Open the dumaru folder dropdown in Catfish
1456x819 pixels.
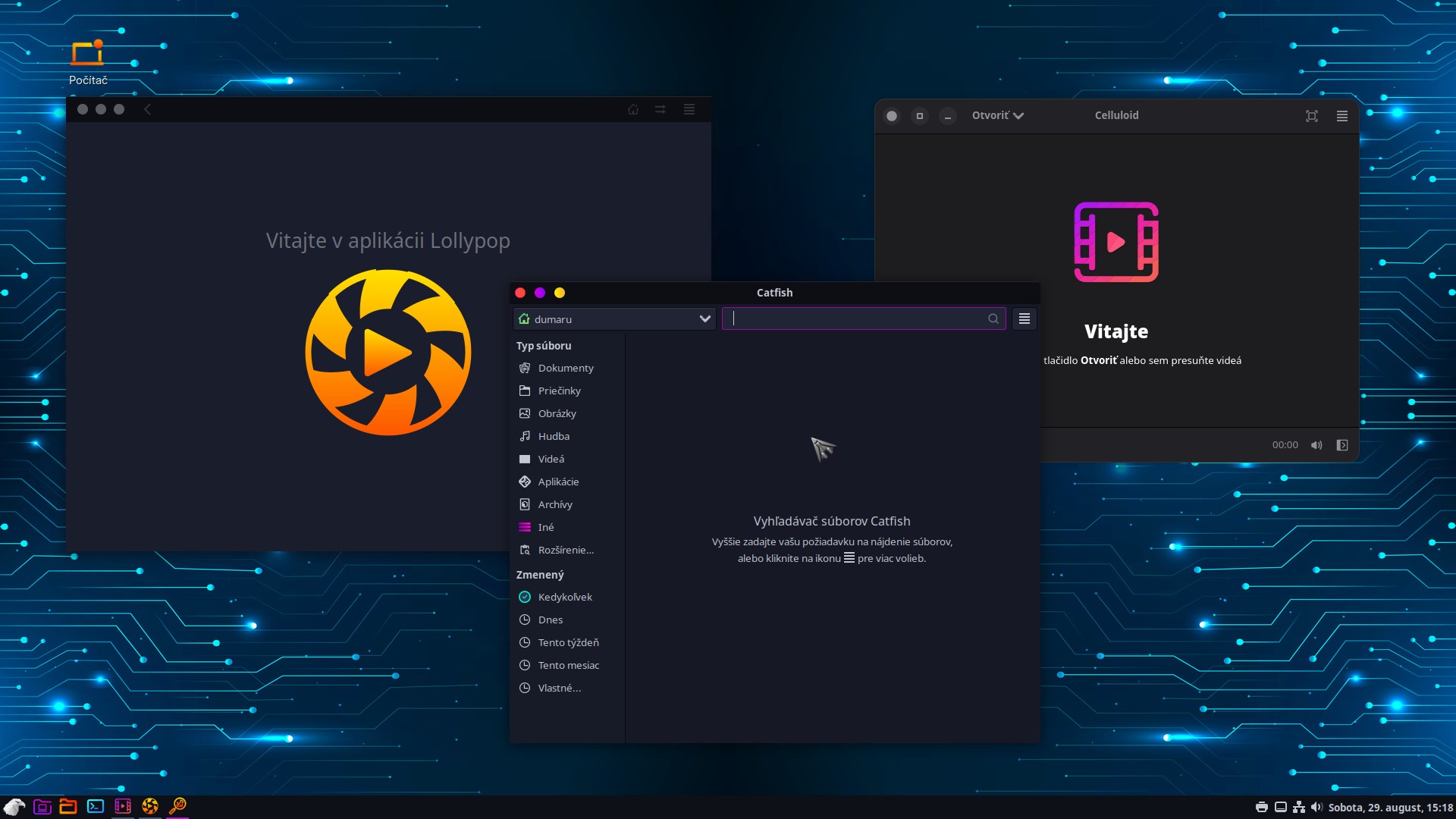click(x=615, y=319)
